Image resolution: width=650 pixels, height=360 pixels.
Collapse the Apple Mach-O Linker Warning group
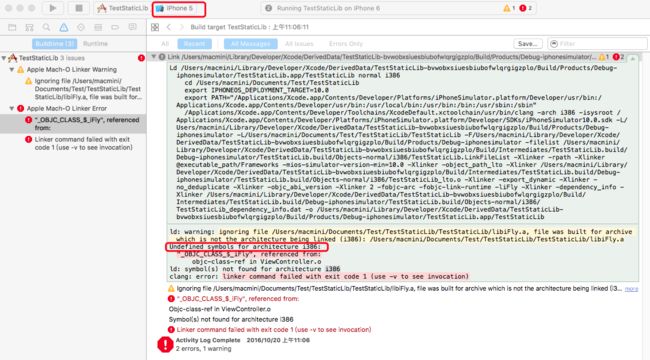pos(12,70)
